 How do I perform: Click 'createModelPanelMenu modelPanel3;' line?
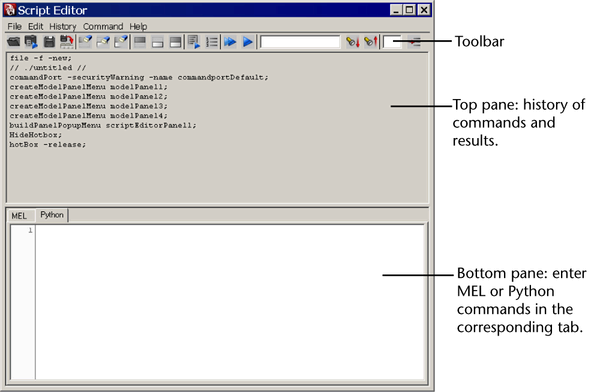click(89, 106)
